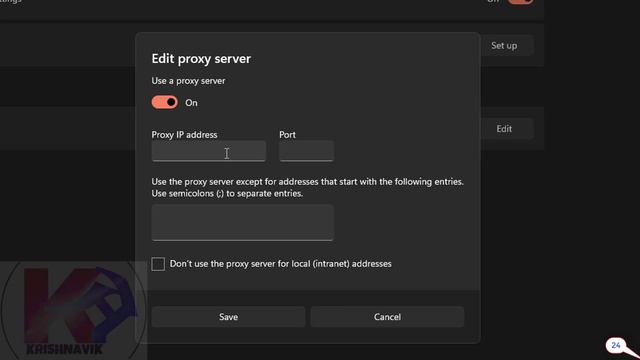This screenshot has width=640, height=360.
Task: Turn off the Use a proxy server toggle
Action: [x=164, y=102]
